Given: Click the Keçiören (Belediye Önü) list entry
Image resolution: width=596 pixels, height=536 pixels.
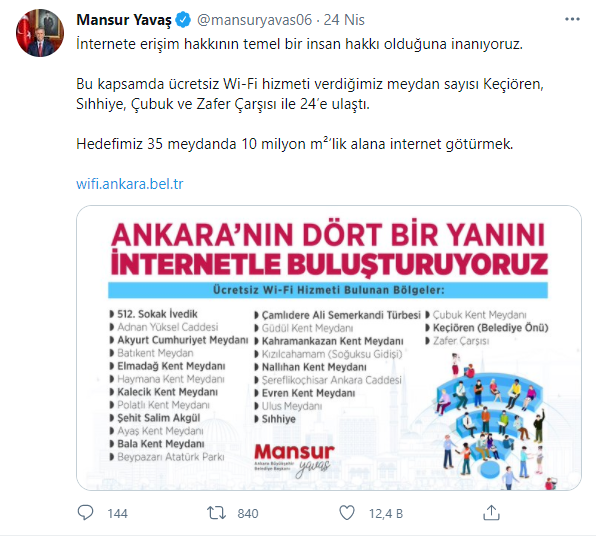Looking at the screenshot, I should point(487,328).
